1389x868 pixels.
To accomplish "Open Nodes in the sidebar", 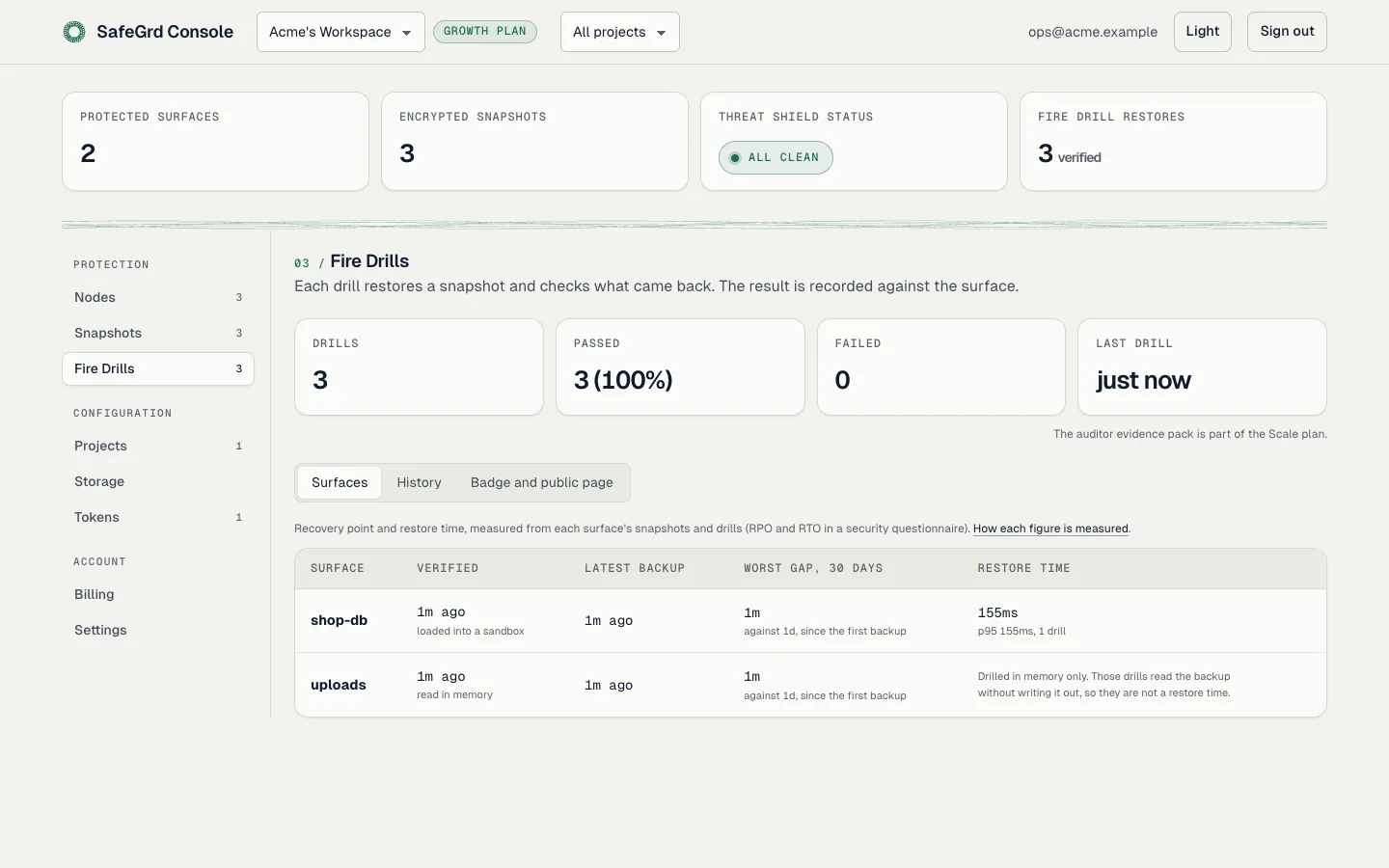I will pyautogui.click(x=158, y=297).
